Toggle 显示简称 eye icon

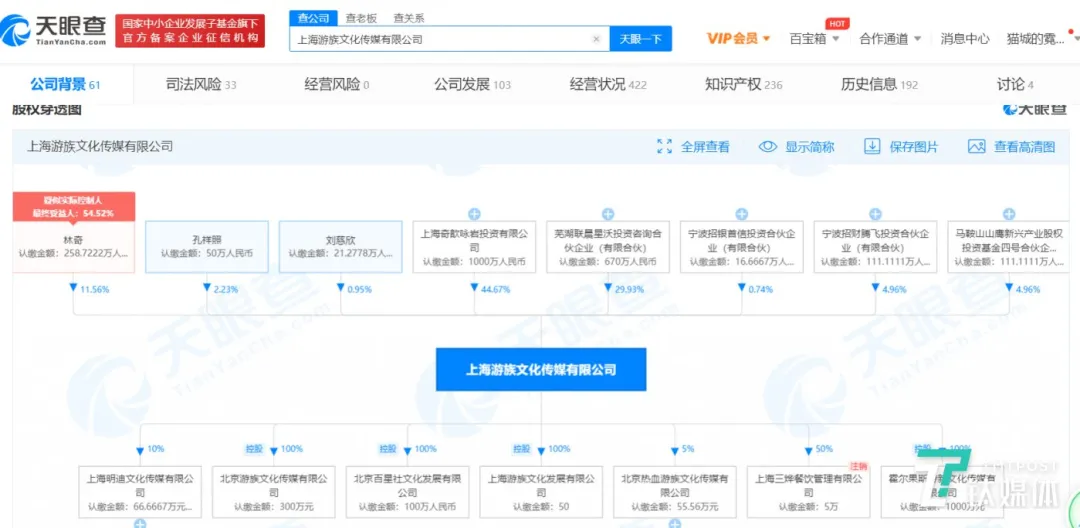(x=768, y=147)
